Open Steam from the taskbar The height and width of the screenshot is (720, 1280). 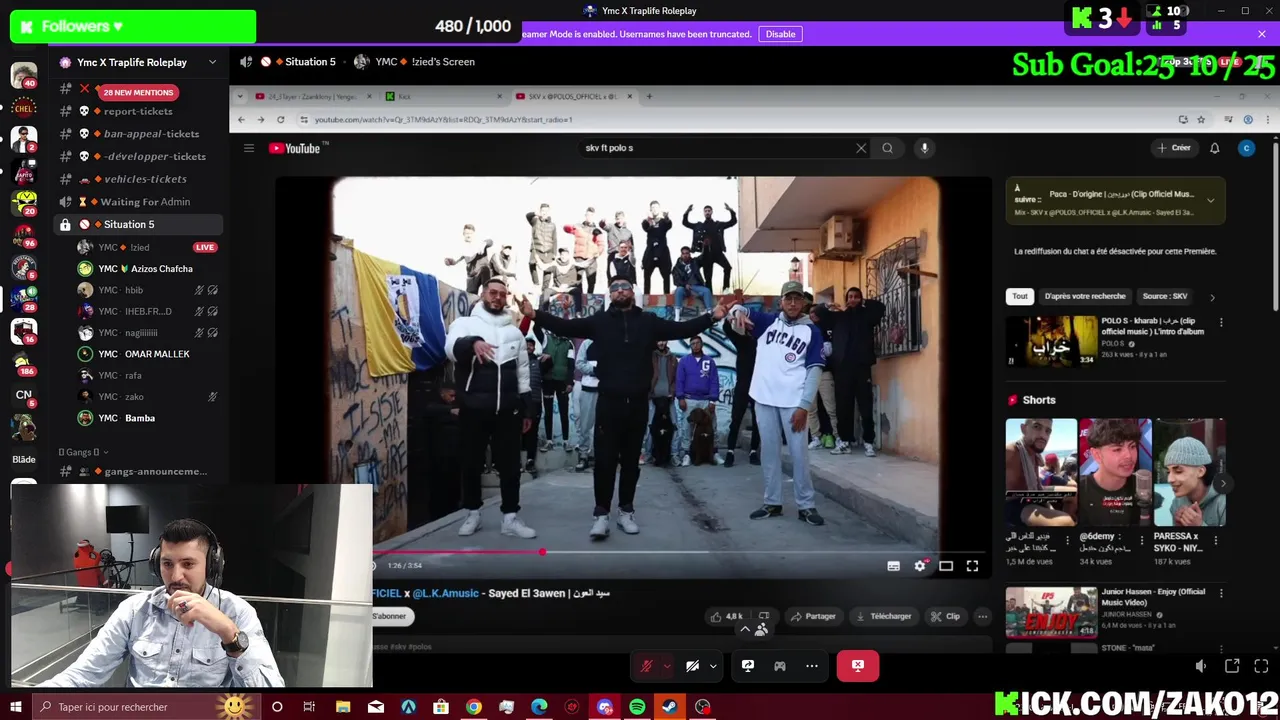coord(670,707)
